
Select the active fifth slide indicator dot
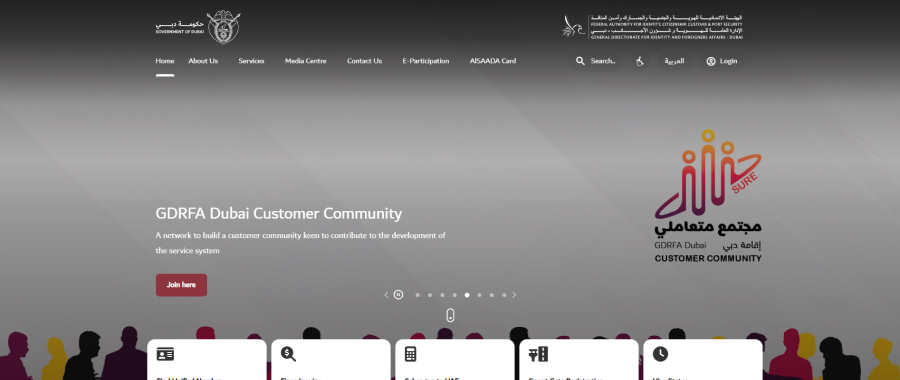467,295
